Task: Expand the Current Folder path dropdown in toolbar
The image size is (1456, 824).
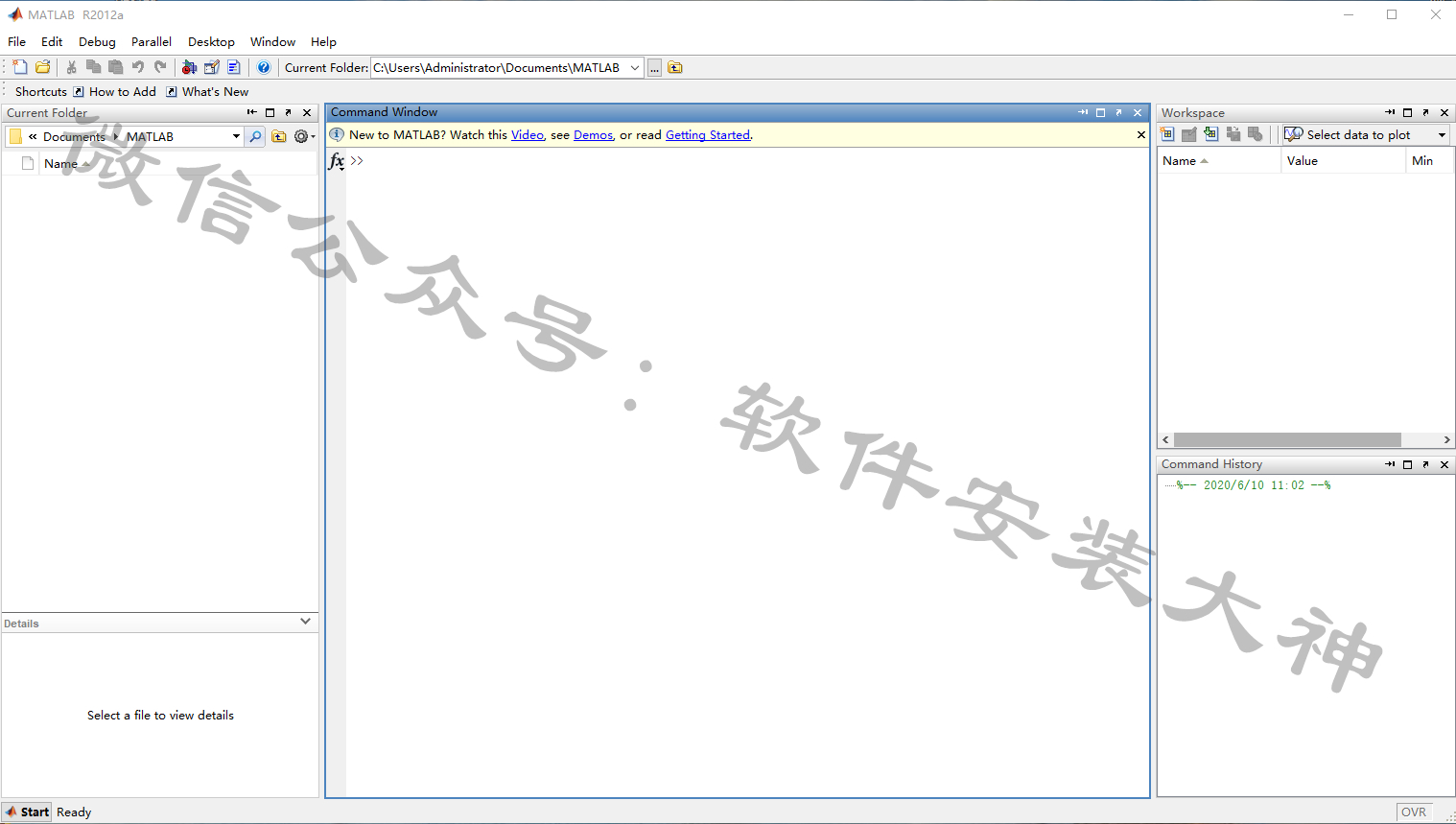Action: coord(635,68)
